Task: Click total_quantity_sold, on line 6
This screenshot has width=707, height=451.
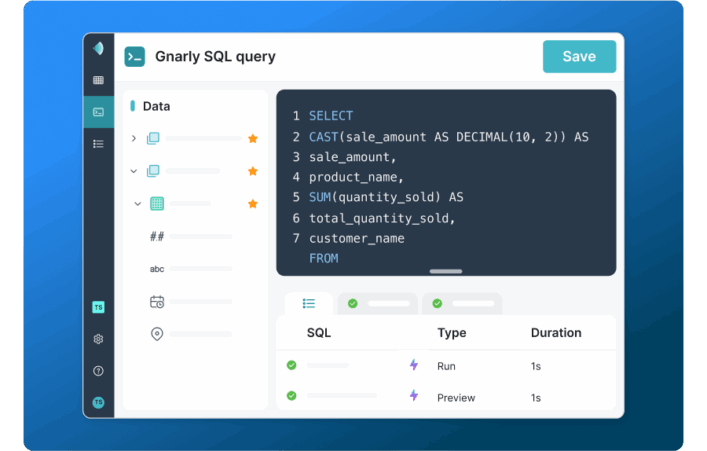Action: coord(382,218)
